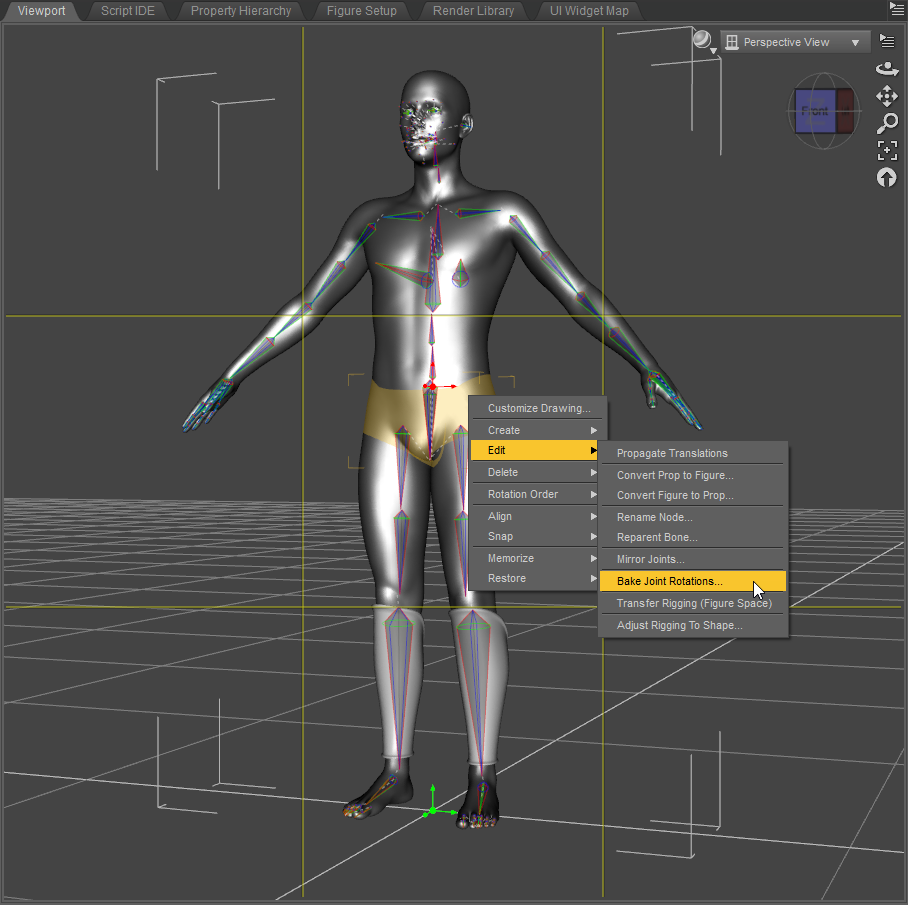Select the orbit camera tool icon
This screenshot has width=908, height=905.
(x=887, y=69)
